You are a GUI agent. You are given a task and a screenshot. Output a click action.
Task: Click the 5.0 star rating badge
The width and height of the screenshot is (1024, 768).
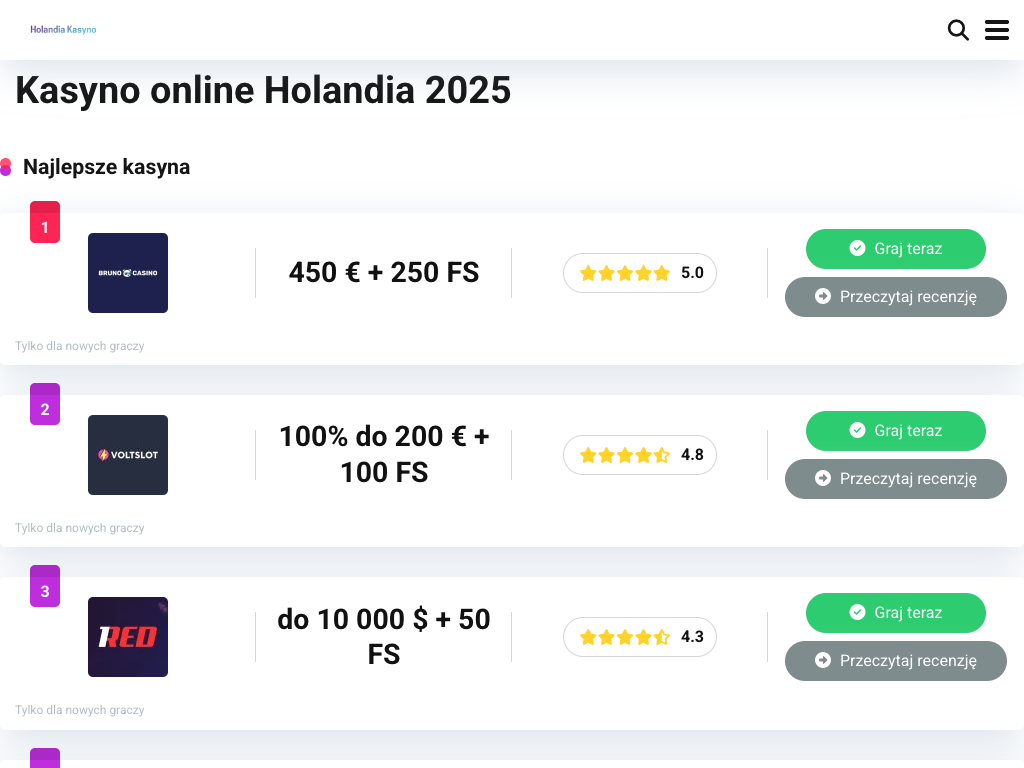click(640, 273)
